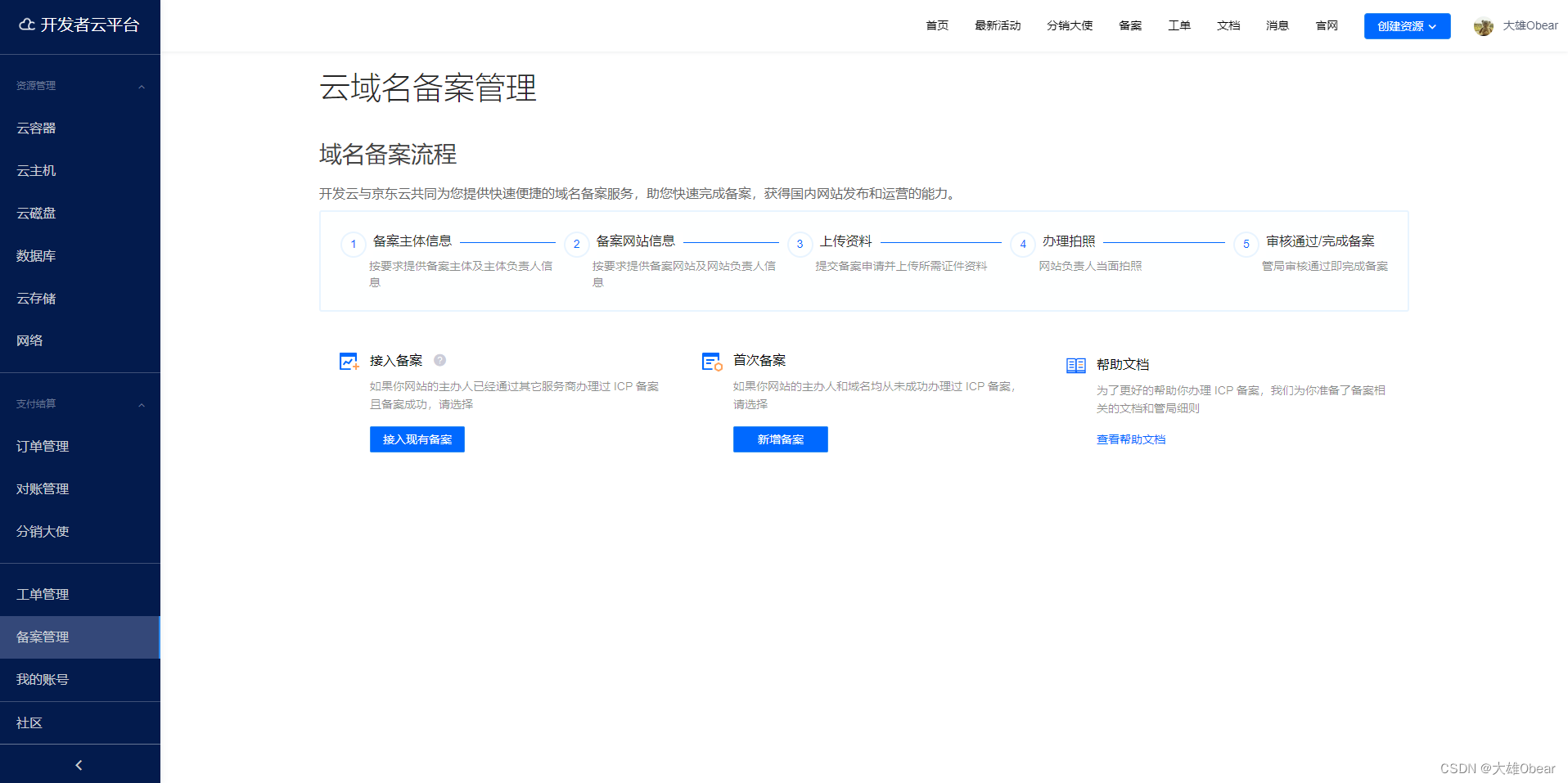
Task: Click the 大雄Obear profile avatar
Action: point(1484,25)
